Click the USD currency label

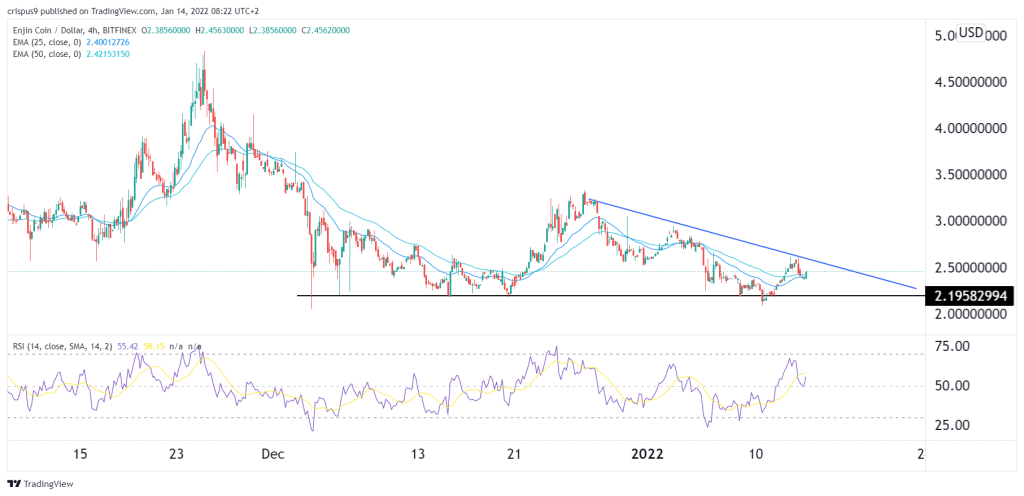970,32
